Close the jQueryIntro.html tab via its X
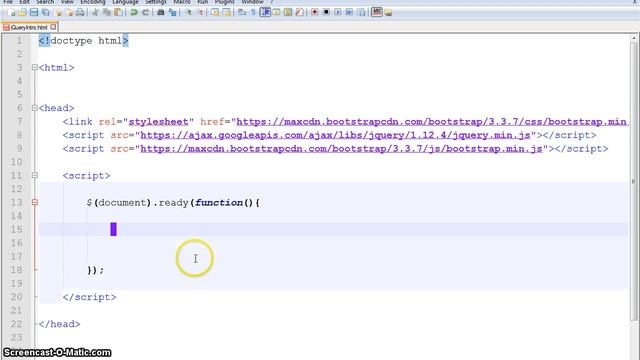The image size is (640, 360). click(53, 27)
